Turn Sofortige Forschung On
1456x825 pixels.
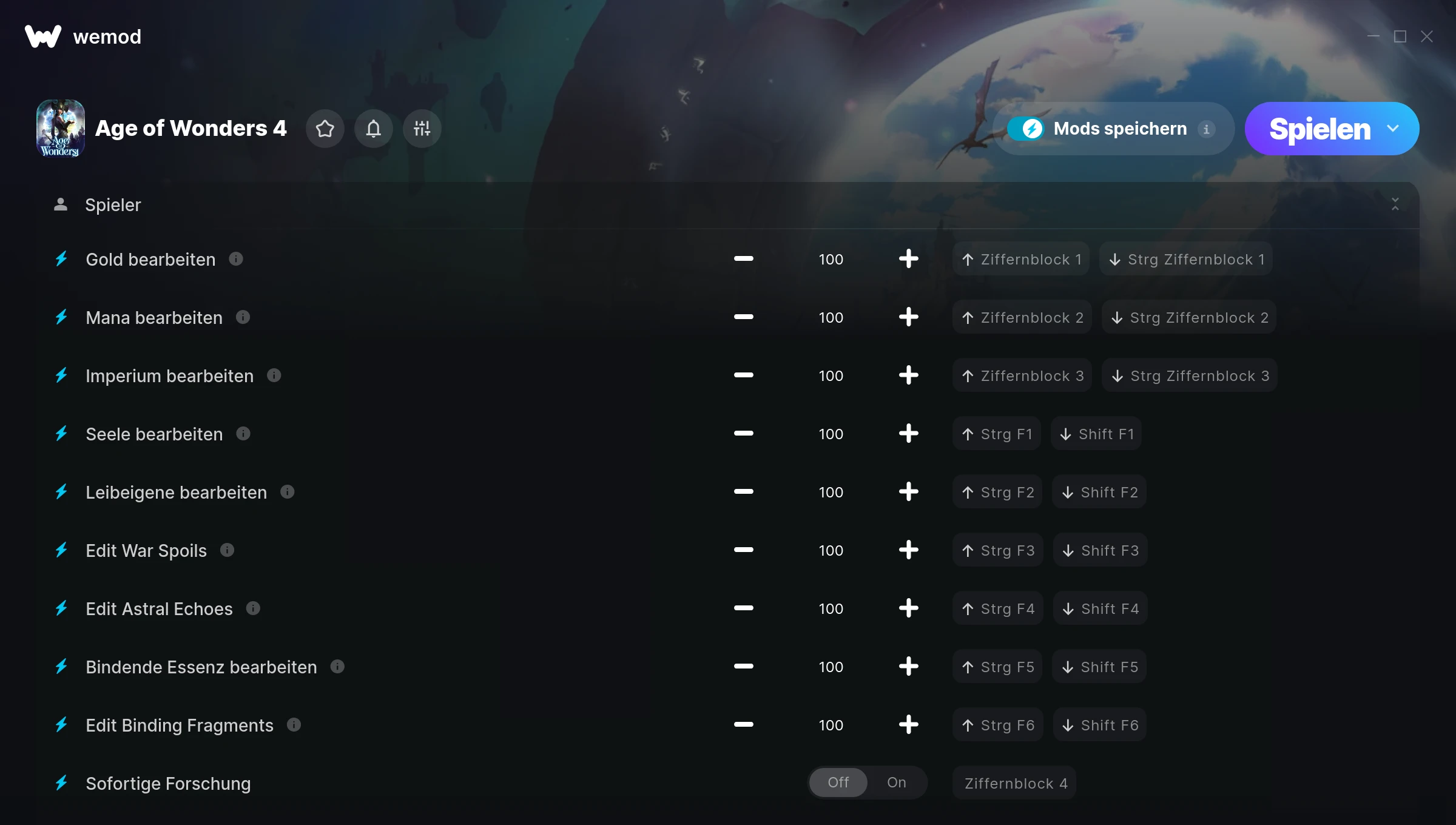click(897, 783)
